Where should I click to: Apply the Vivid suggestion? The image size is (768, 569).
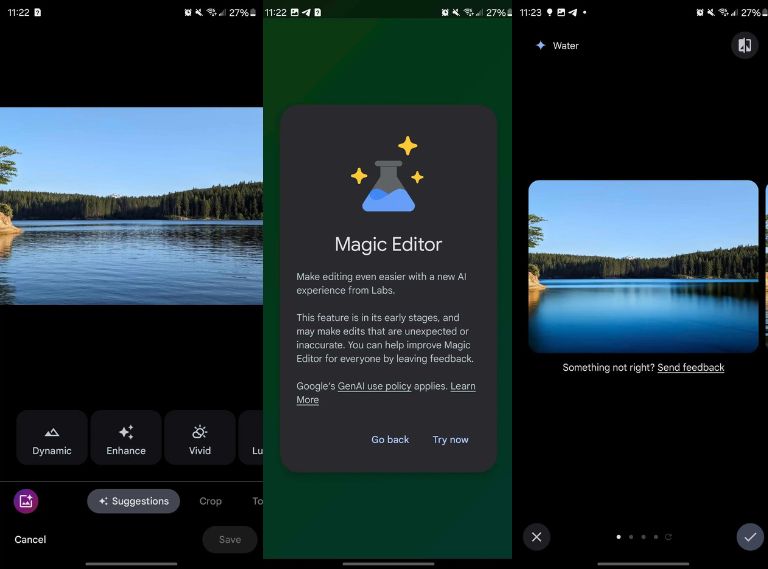coord(200,438)
